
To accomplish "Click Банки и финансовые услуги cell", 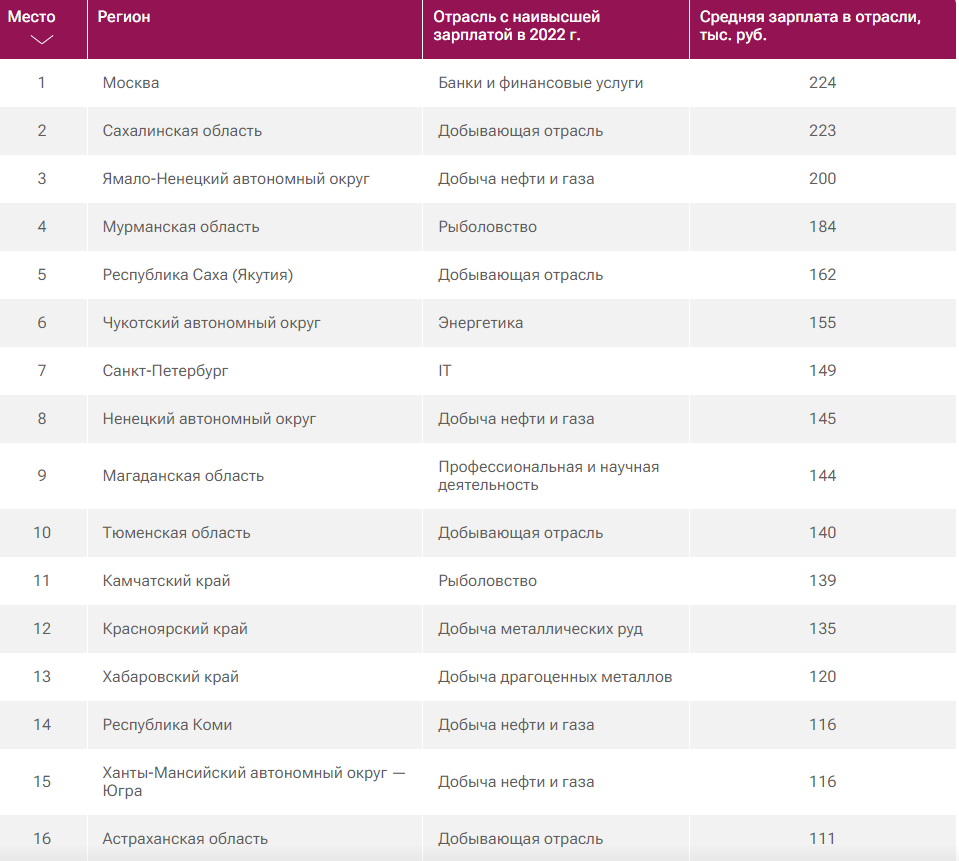I will tap(540, 83).
